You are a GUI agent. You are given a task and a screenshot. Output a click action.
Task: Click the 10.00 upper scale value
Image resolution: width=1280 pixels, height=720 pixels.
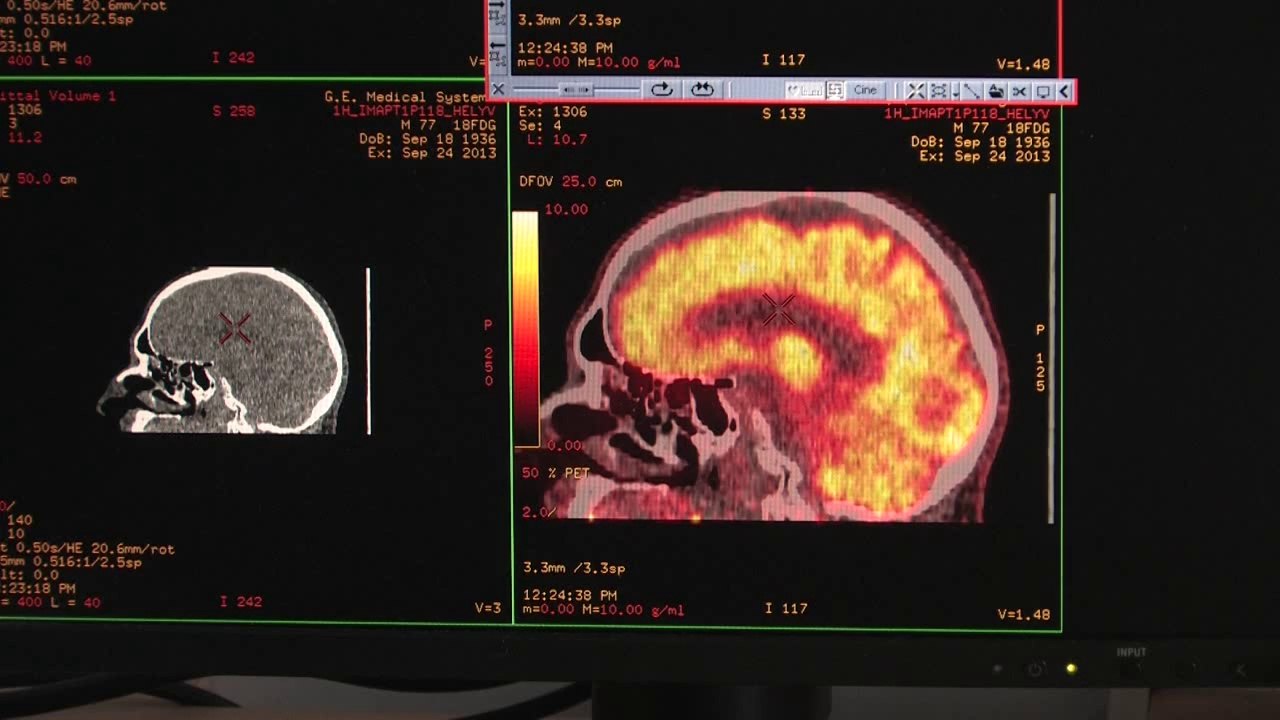tap(566, 210)
